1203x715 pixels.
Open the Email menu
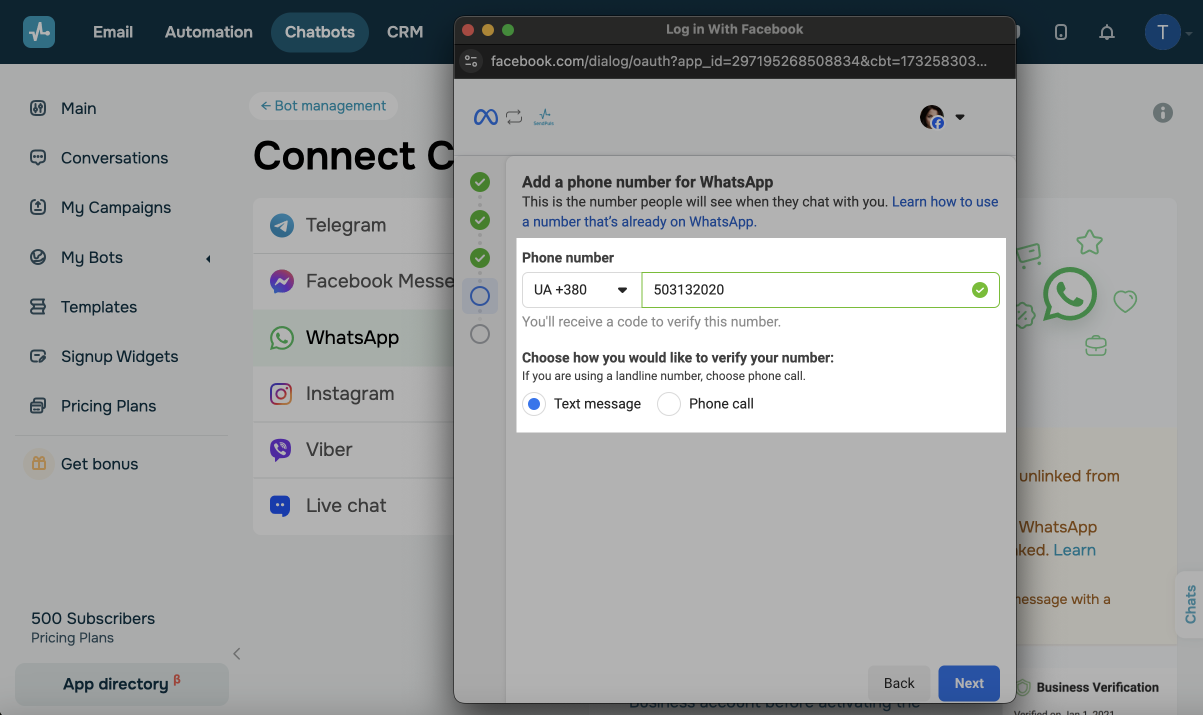pos(113,32)
